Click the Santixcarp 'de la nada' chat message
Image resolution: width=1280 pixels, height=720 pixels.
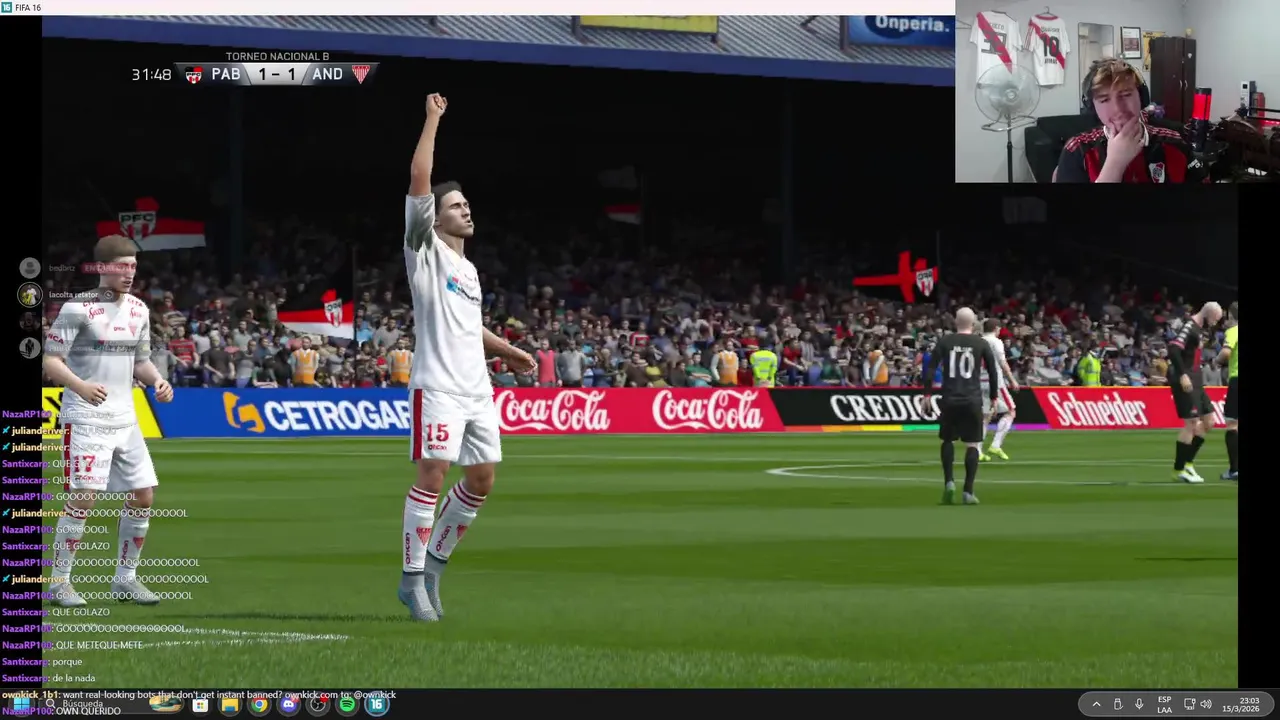[49, 678]
